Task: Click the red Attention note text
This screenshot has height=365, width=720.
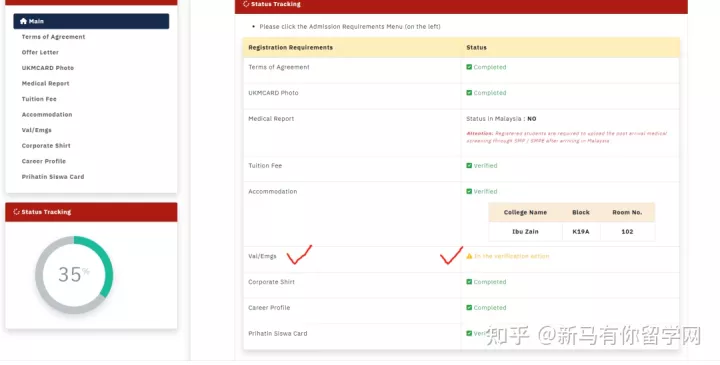Action: coord(567,137)
